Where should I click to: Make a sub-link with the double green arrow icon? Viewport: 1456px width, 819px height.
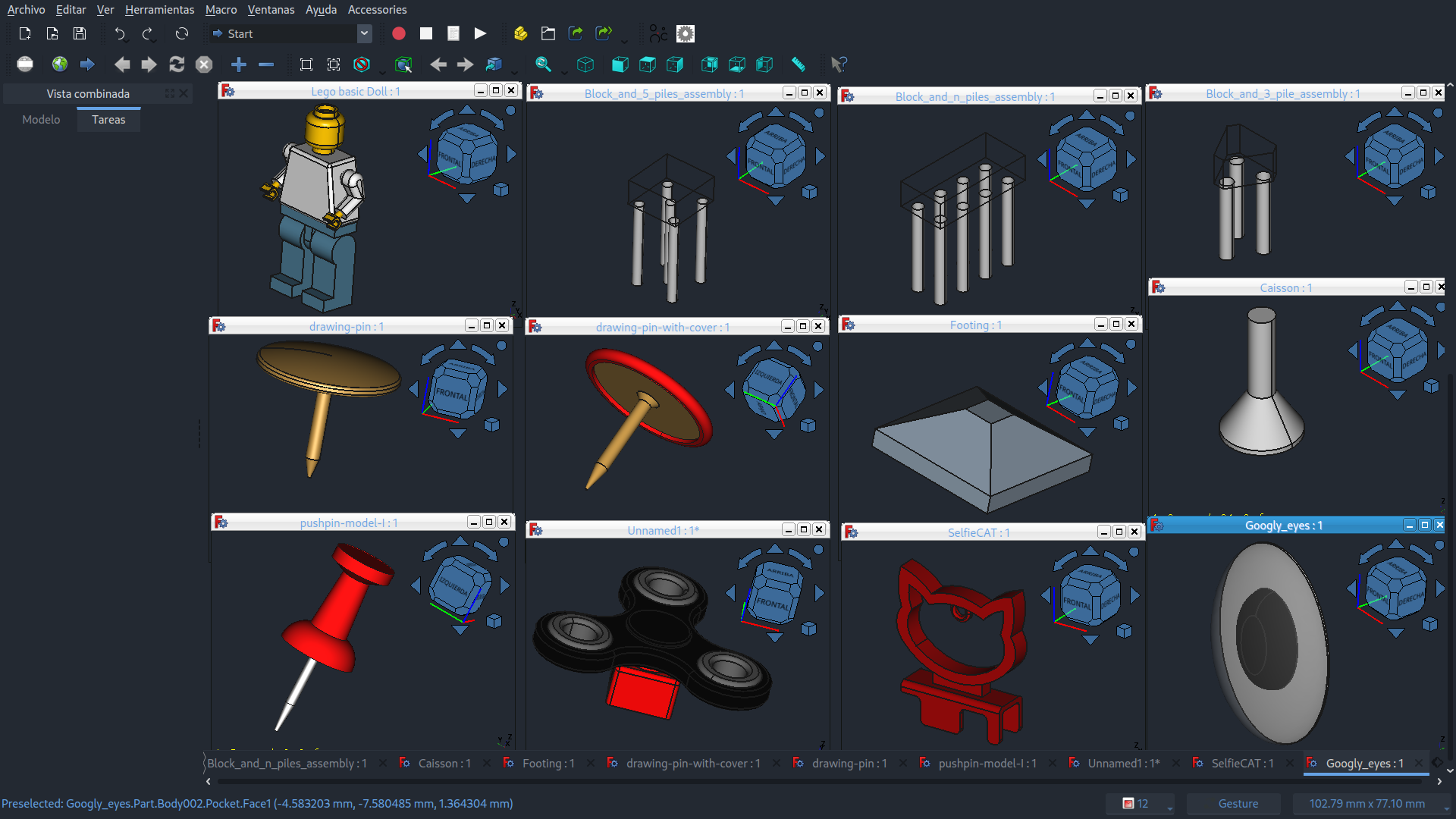(604, 33)
